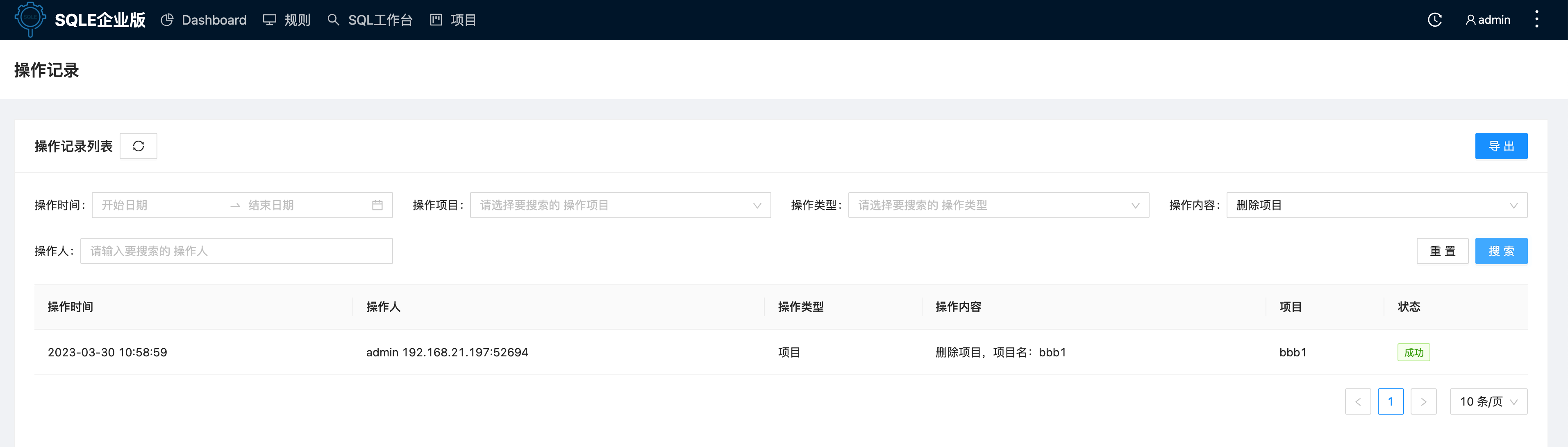Screen dimensions: 1568x447
Task: Expand the 操作类型 dropdown
Action: [998, 205]
